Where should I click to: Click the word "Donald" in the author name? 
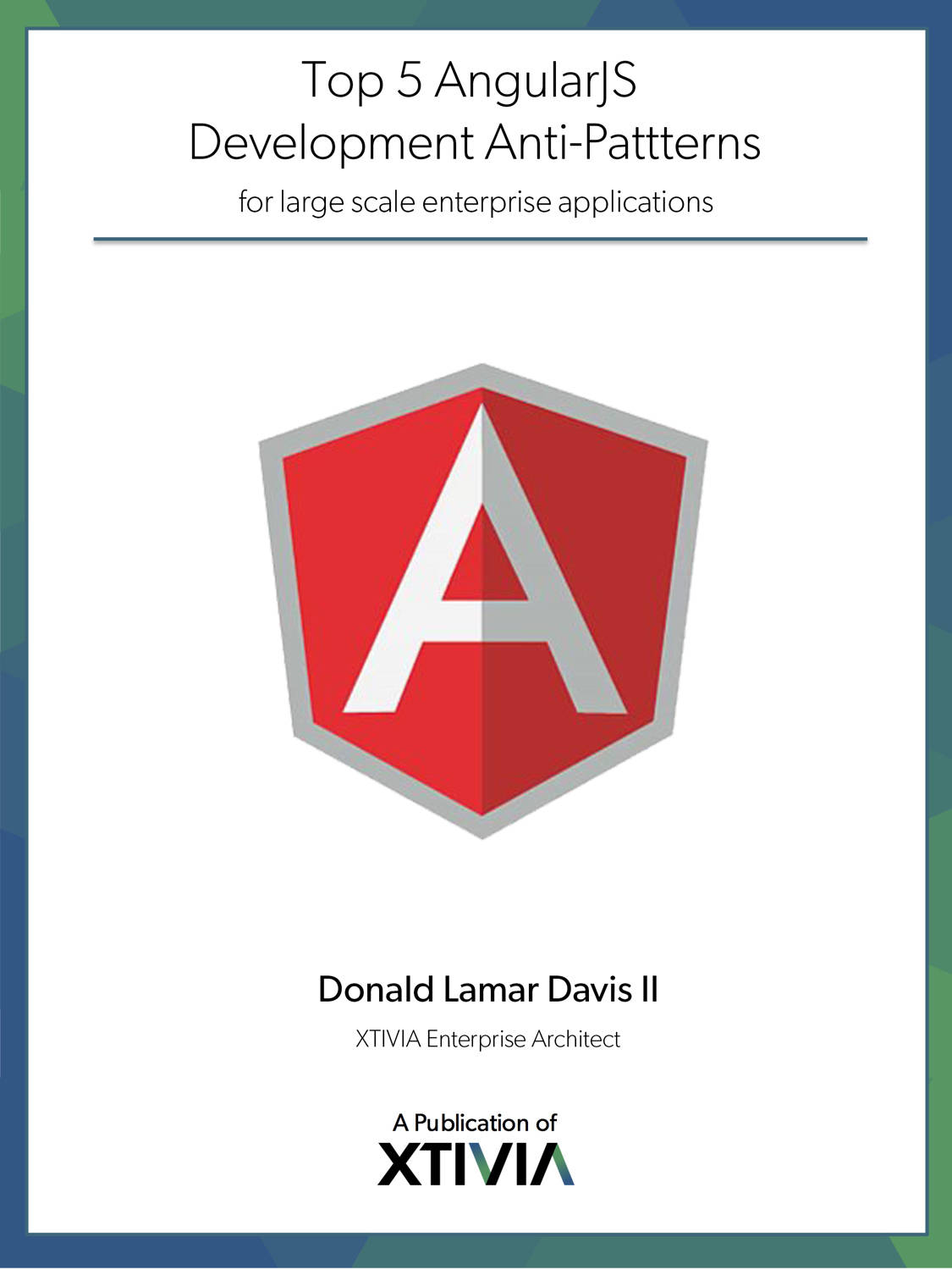pos(376,989)
